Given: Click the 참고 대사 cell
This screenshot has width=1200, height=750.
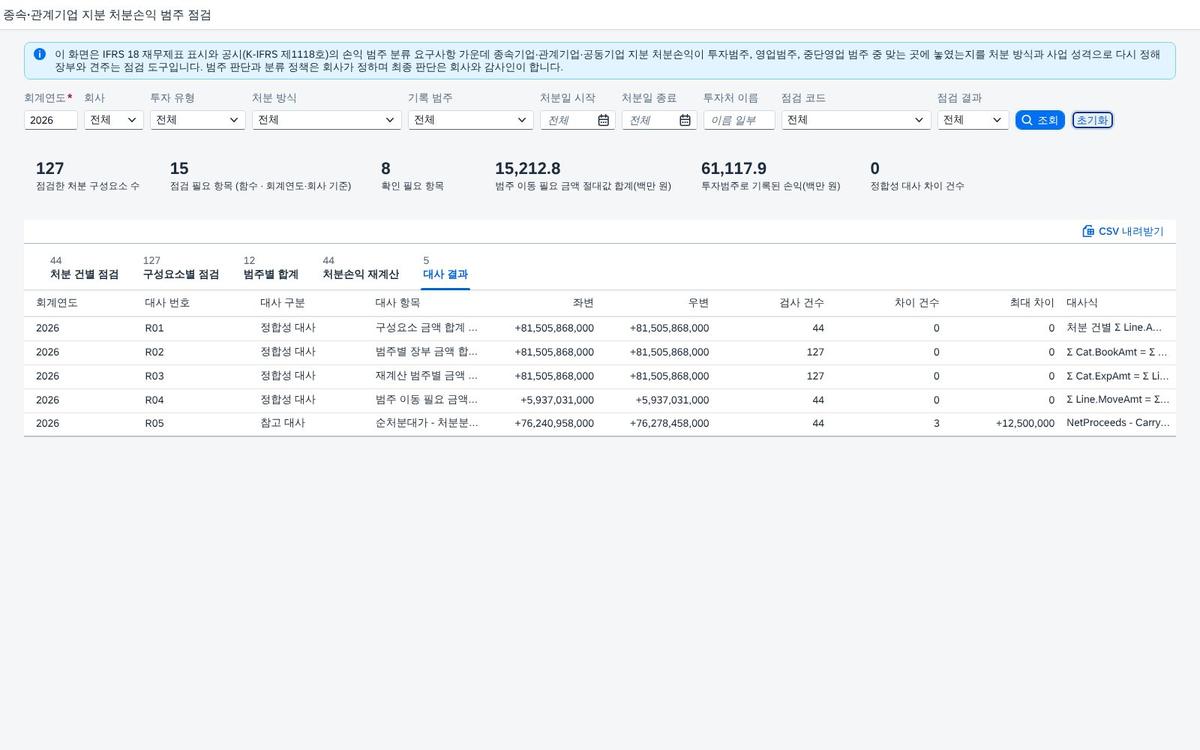Looking at the screenshot, I should (282, 424).
